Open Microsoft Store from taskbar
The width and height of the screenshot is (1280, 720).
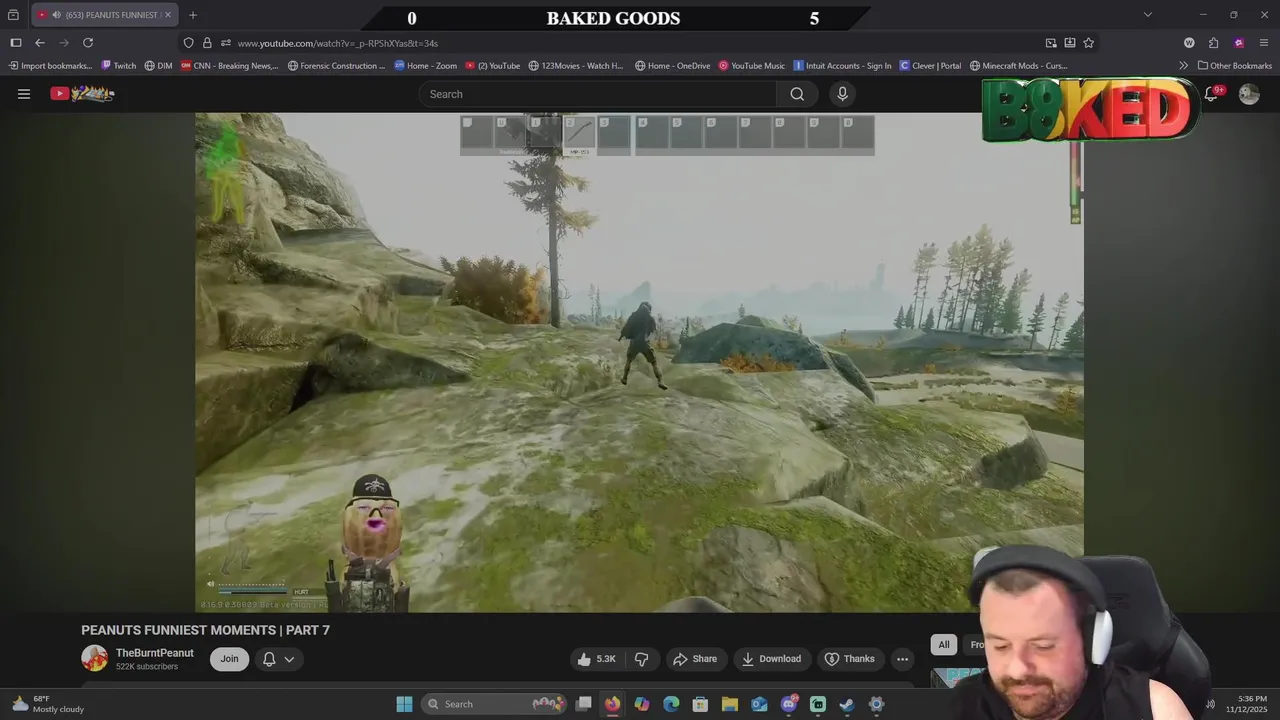point(700,704)
